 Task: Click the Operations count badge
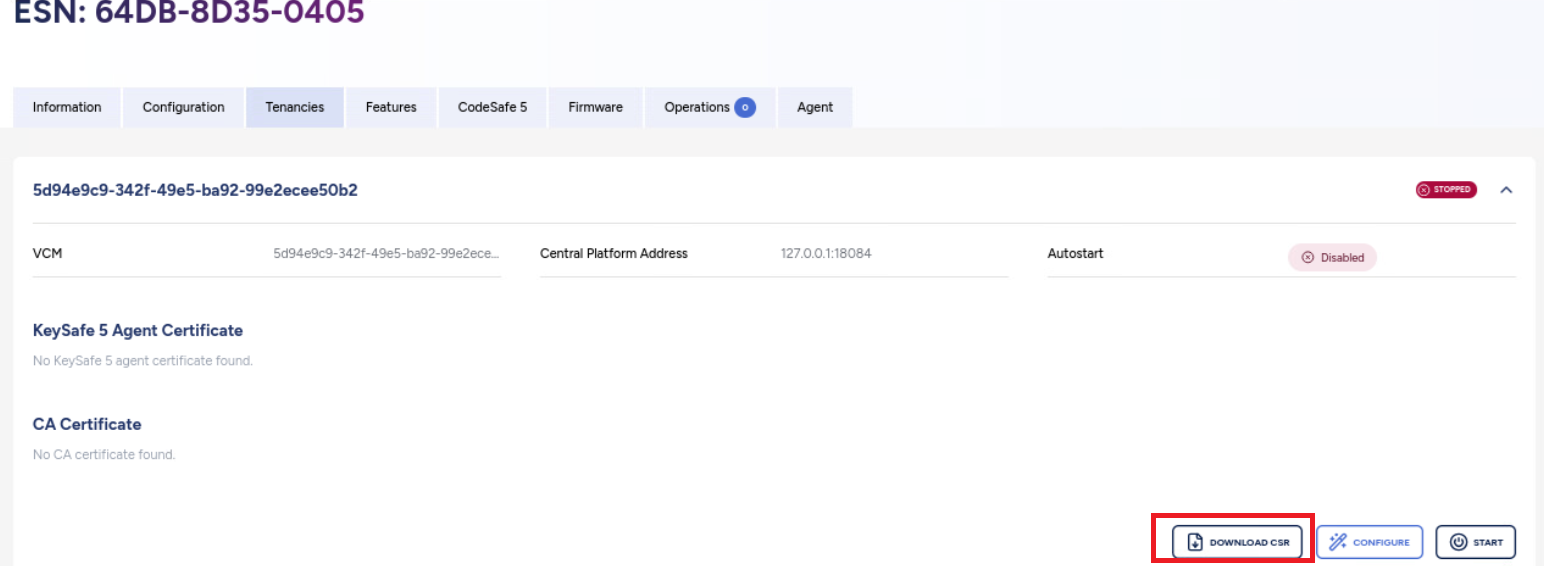click(744, 107)
